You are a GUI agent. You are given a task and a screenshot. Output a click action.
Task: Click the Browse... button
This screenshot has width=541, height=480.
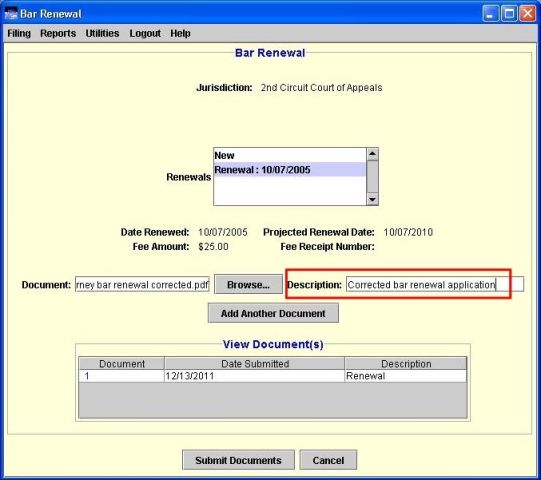248,285
